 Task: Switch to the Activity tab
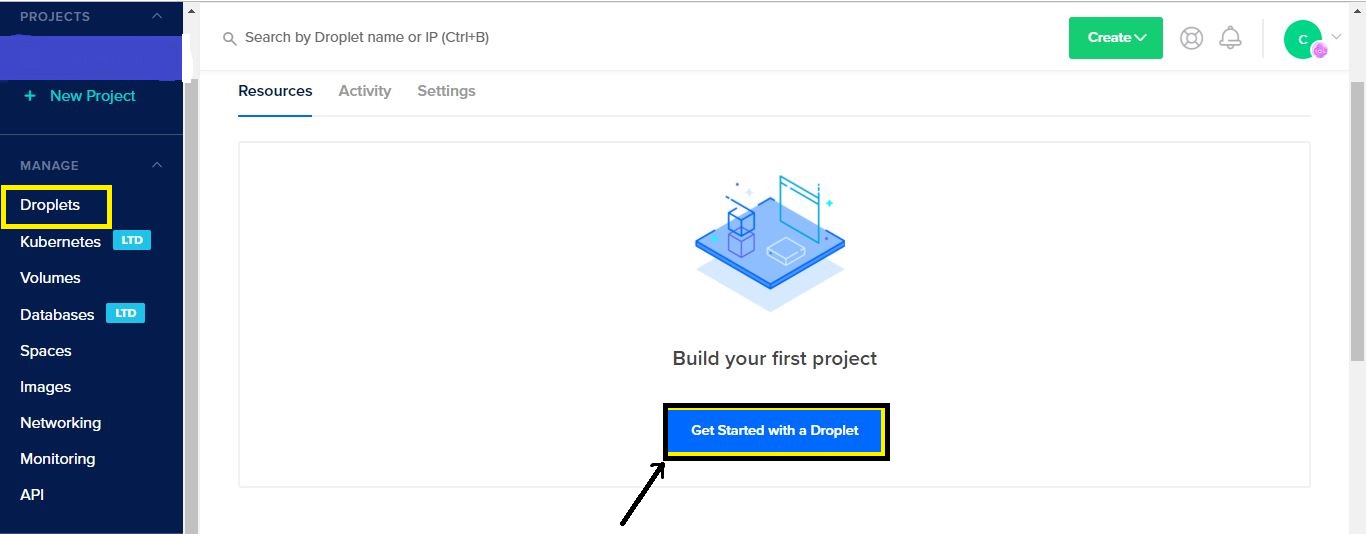tap(365, 91)
